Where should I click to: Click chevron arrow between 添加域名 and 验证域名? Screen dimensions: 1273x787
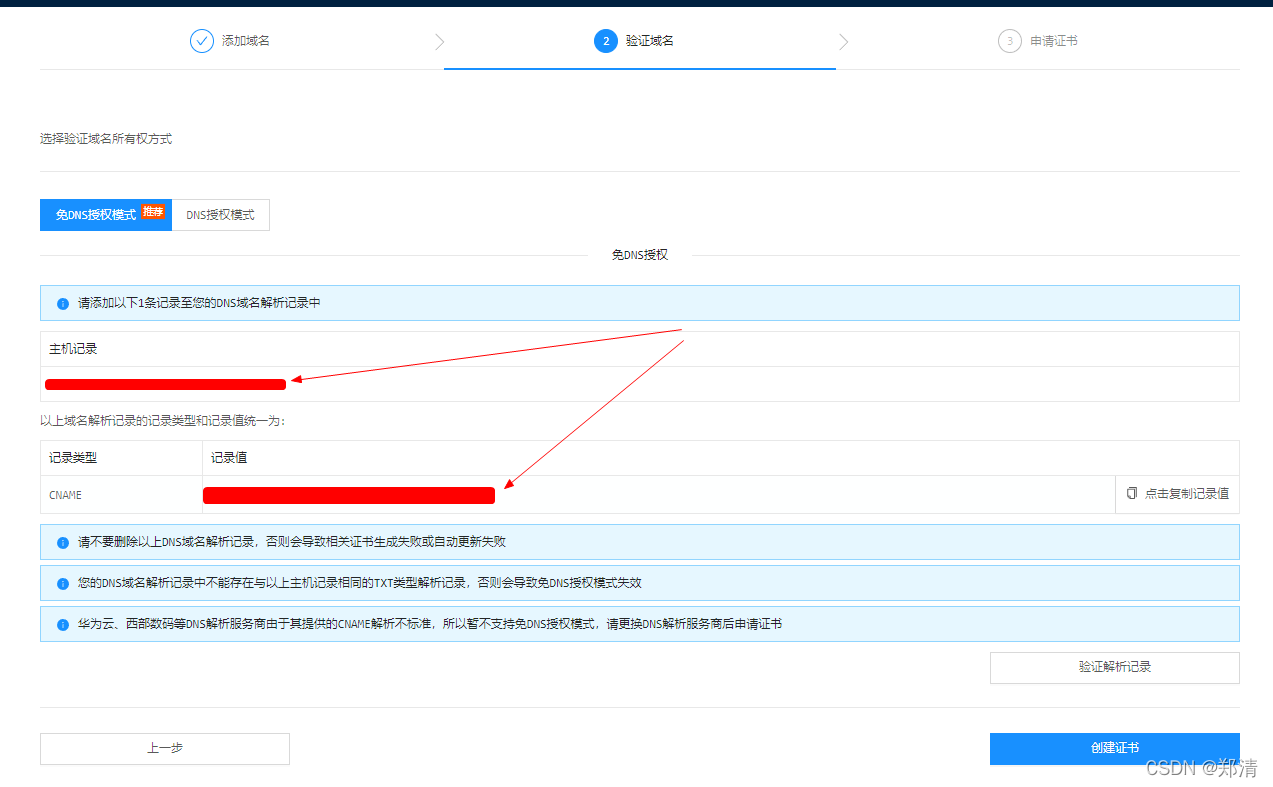point(440,42)
